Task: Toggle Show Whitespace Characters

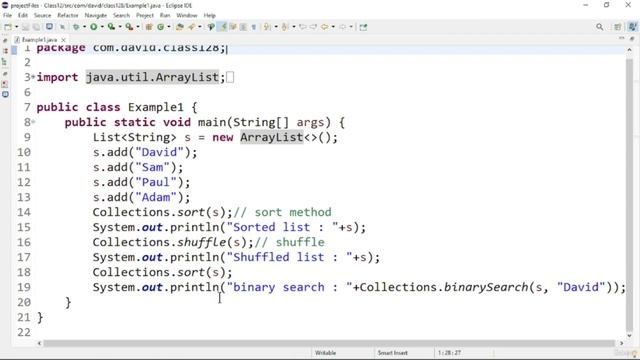Action: 253,27
